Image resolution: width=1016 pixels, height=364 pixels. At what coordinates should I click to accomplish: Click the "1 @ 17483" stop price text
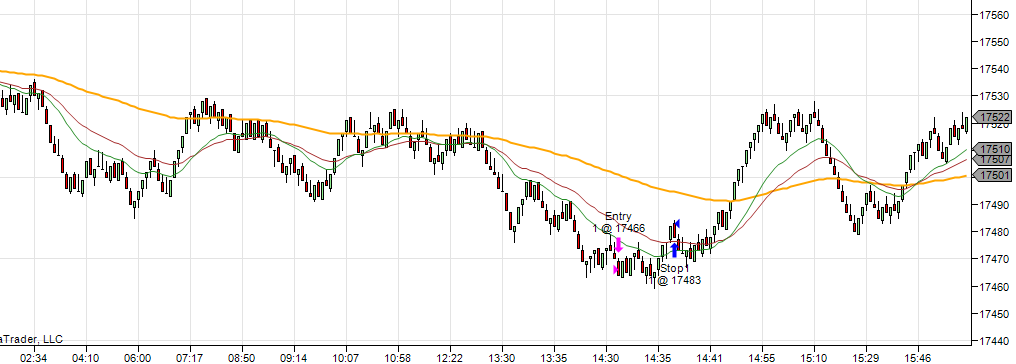click(x=674, y=280)
